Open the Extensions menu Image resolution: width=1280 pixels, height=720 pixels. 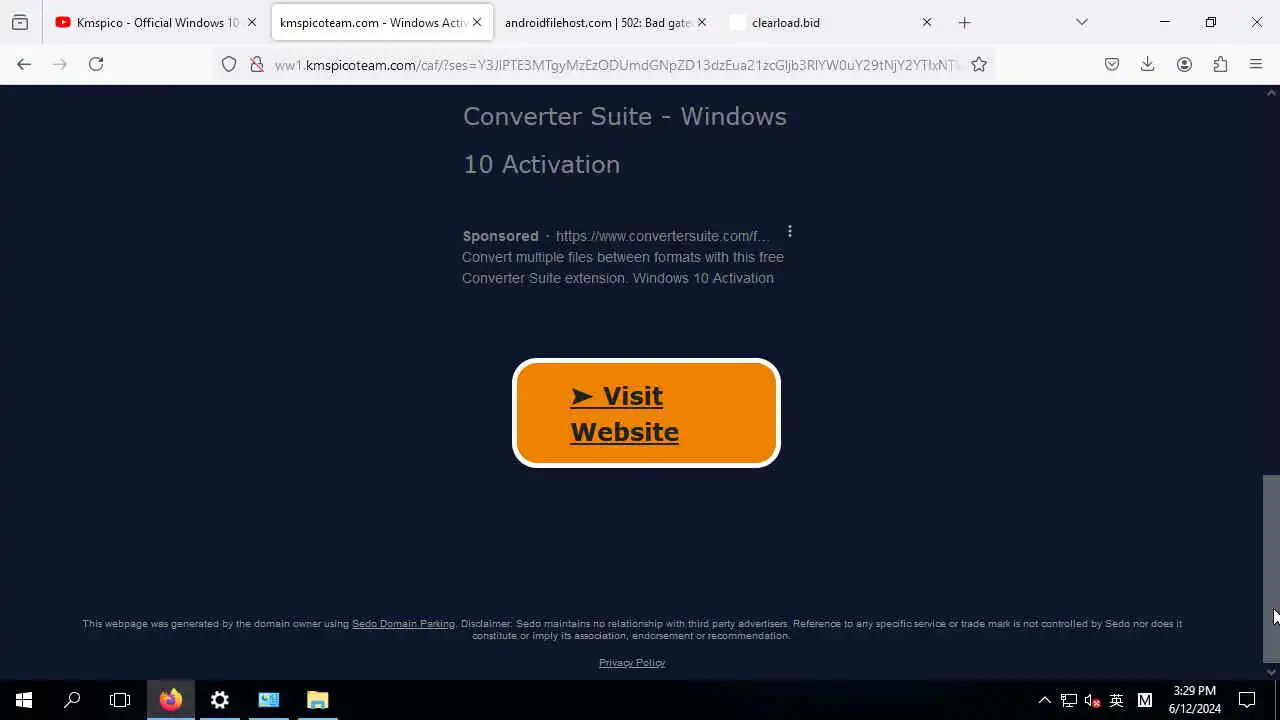pos(1220,64)
